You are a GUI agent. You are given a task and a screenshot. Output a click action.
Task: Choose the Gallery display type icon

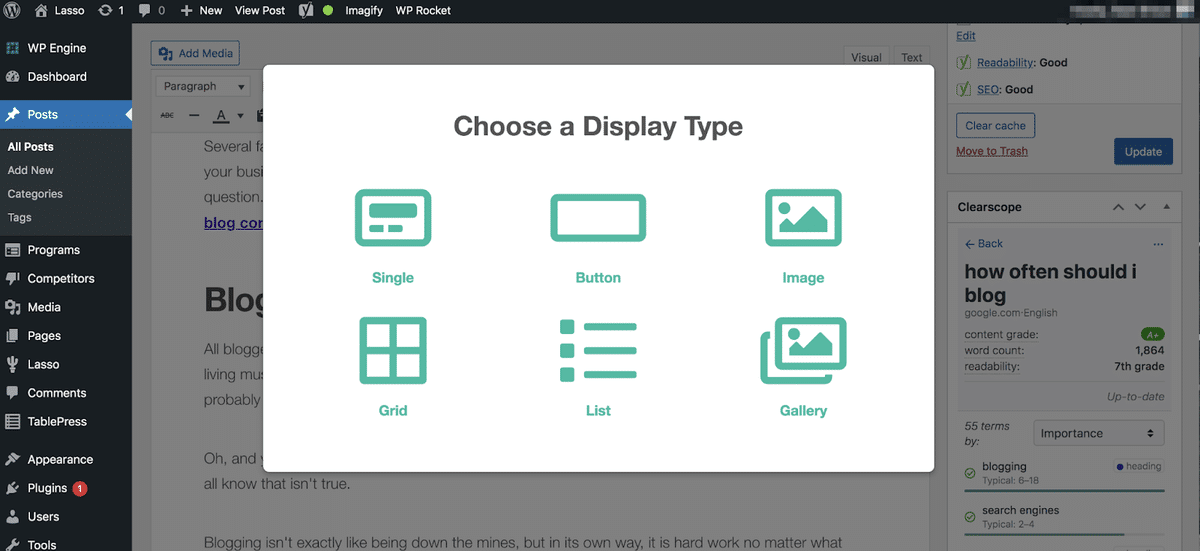click(803, 350)
